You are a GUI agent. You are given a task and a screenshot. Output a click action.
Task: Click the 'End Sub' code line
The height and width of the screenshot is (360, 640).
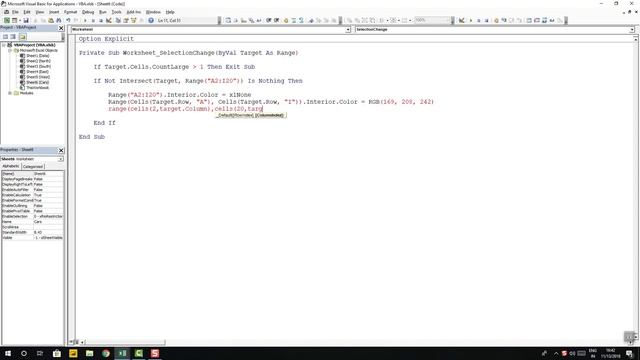(x=92, y=137)
